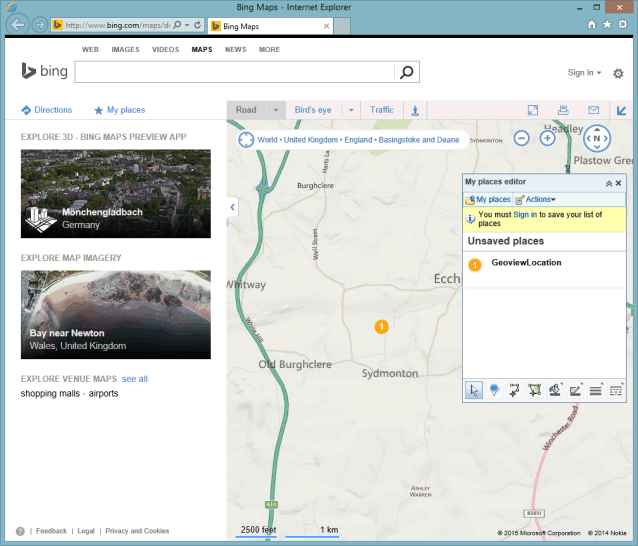
Task: Click the locate me target icon
Action: click(x=246, y=140)
